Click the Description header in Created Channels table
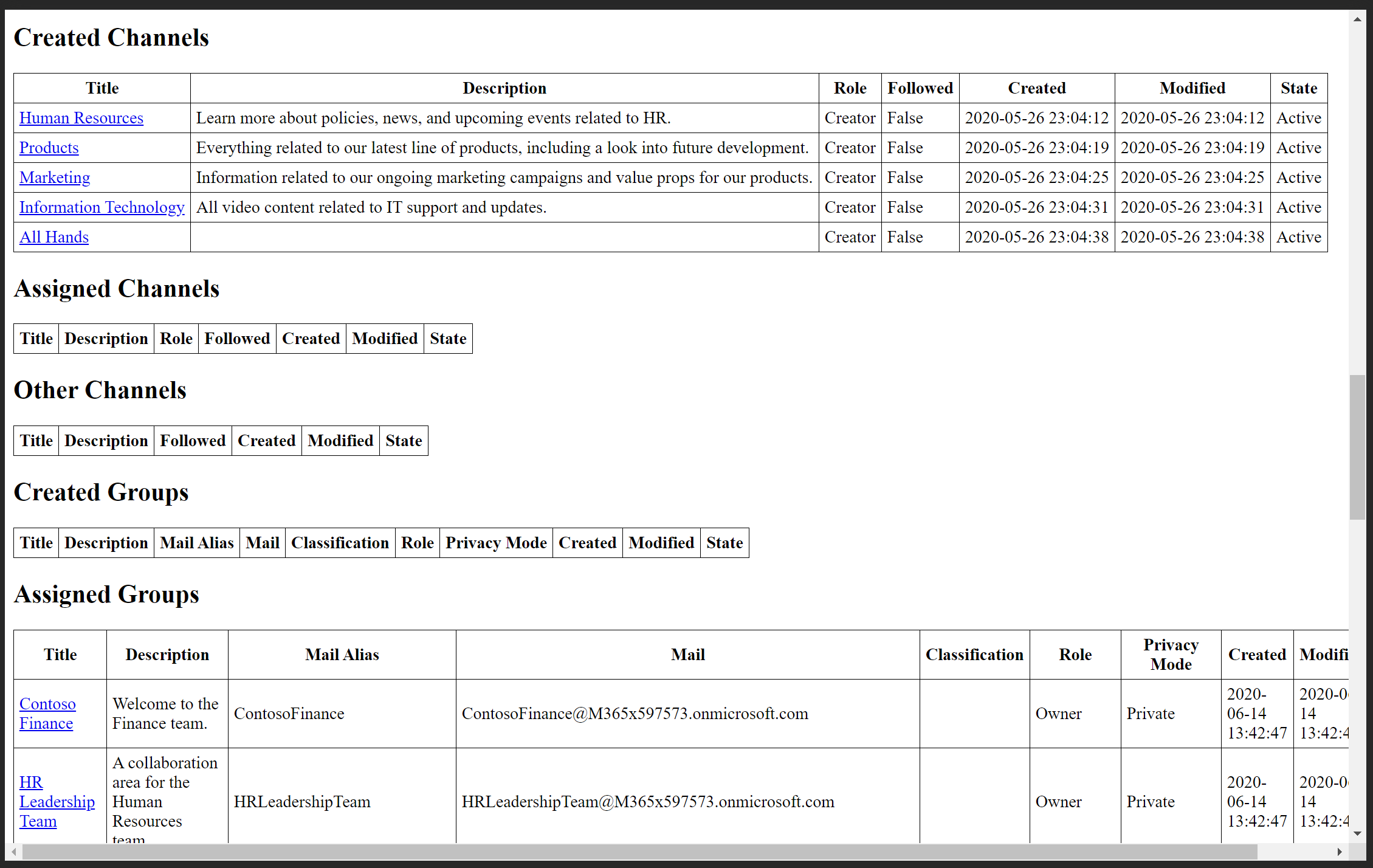 (504, 88)
